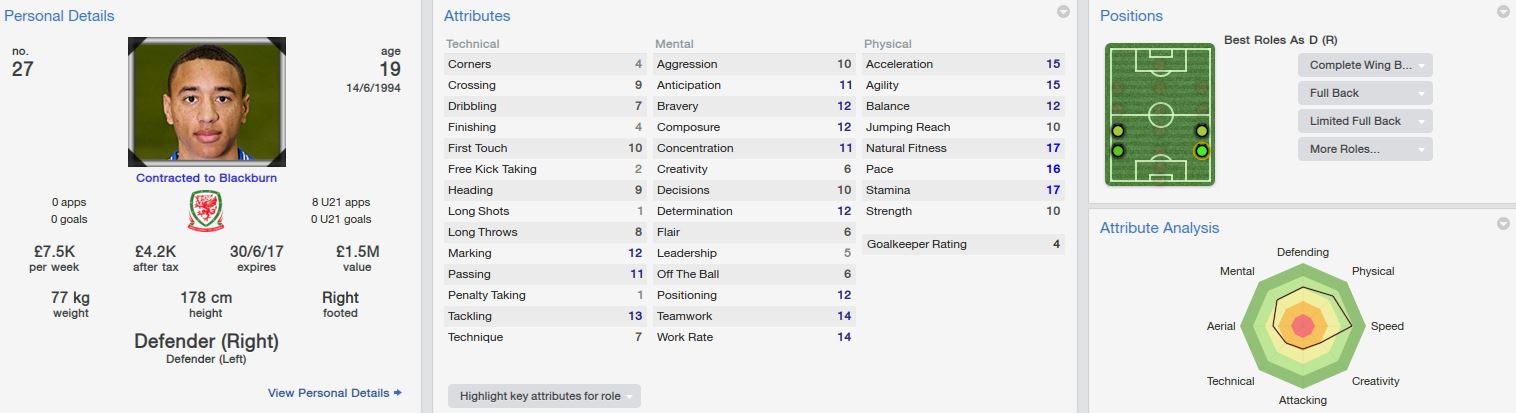1516x413 pixels.
Task: Click the player's portrait photo
Action: 207,102
